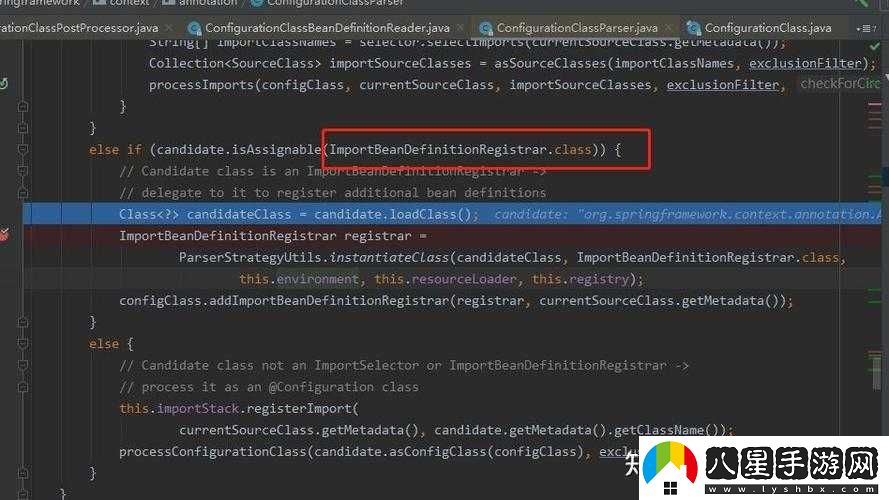Click exclusionFilter argument in processImports call
This screenshot has width=889, height=500.
coord(723,85)
